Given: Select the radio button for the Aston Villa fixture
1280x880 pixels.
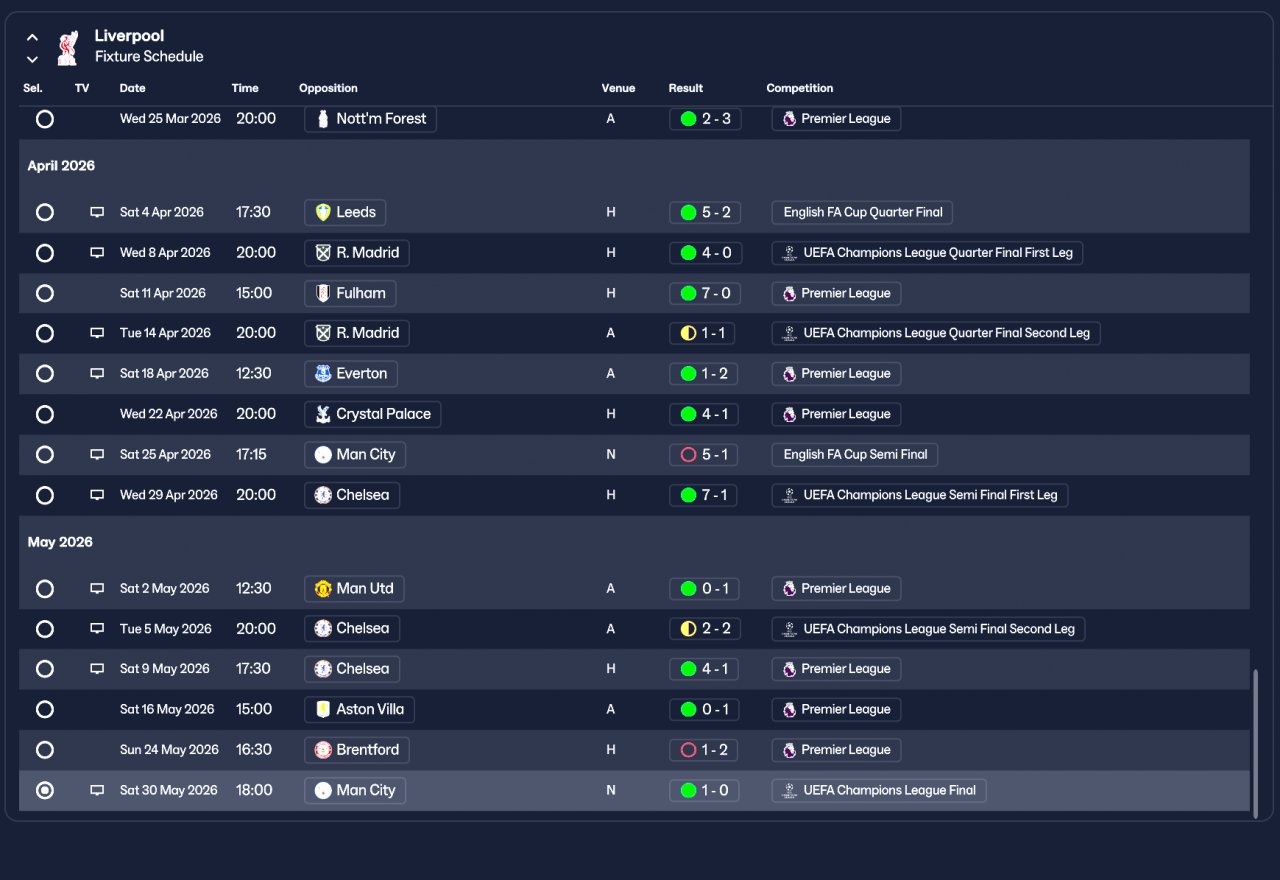Looking at the screenshot, I should tap(45, 709).
